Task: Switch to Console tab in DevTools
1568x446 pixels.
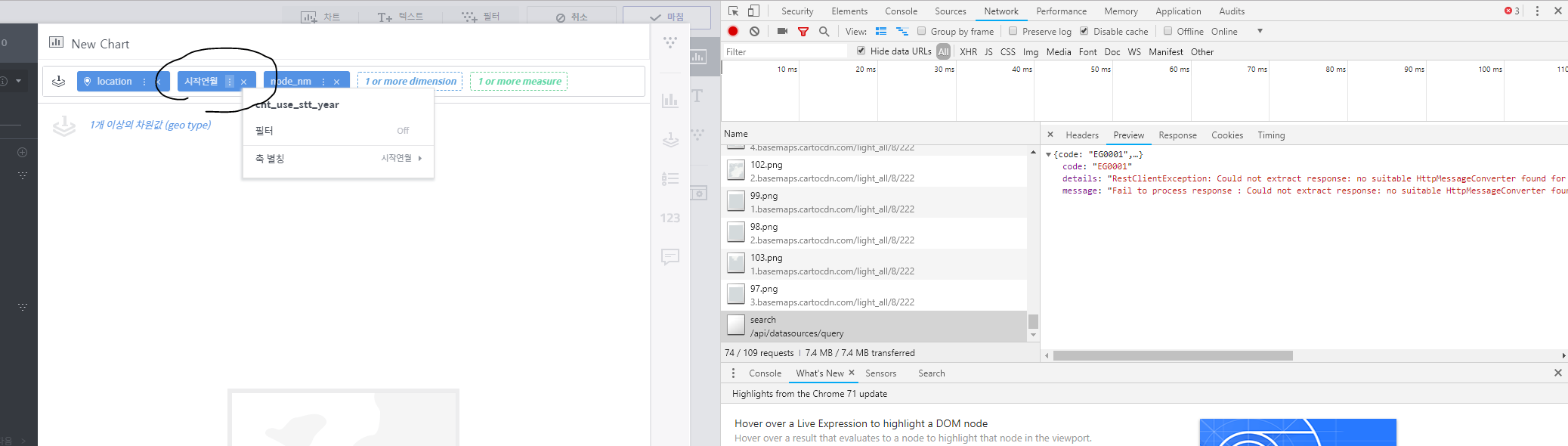Action: [901, 11]
